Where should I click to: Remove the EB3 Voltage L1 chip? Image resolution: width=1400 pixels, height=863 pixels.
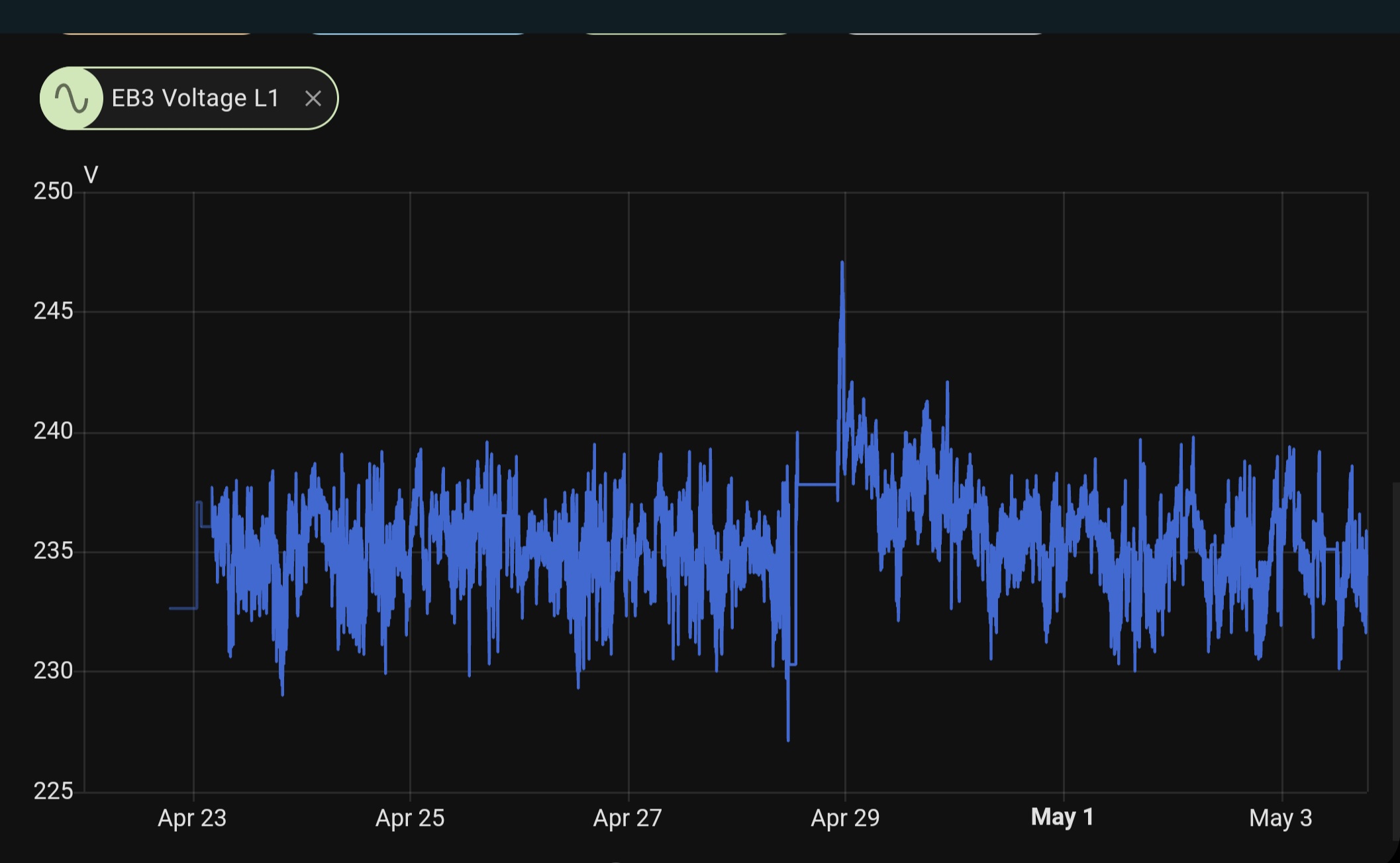tap(313, 99)
